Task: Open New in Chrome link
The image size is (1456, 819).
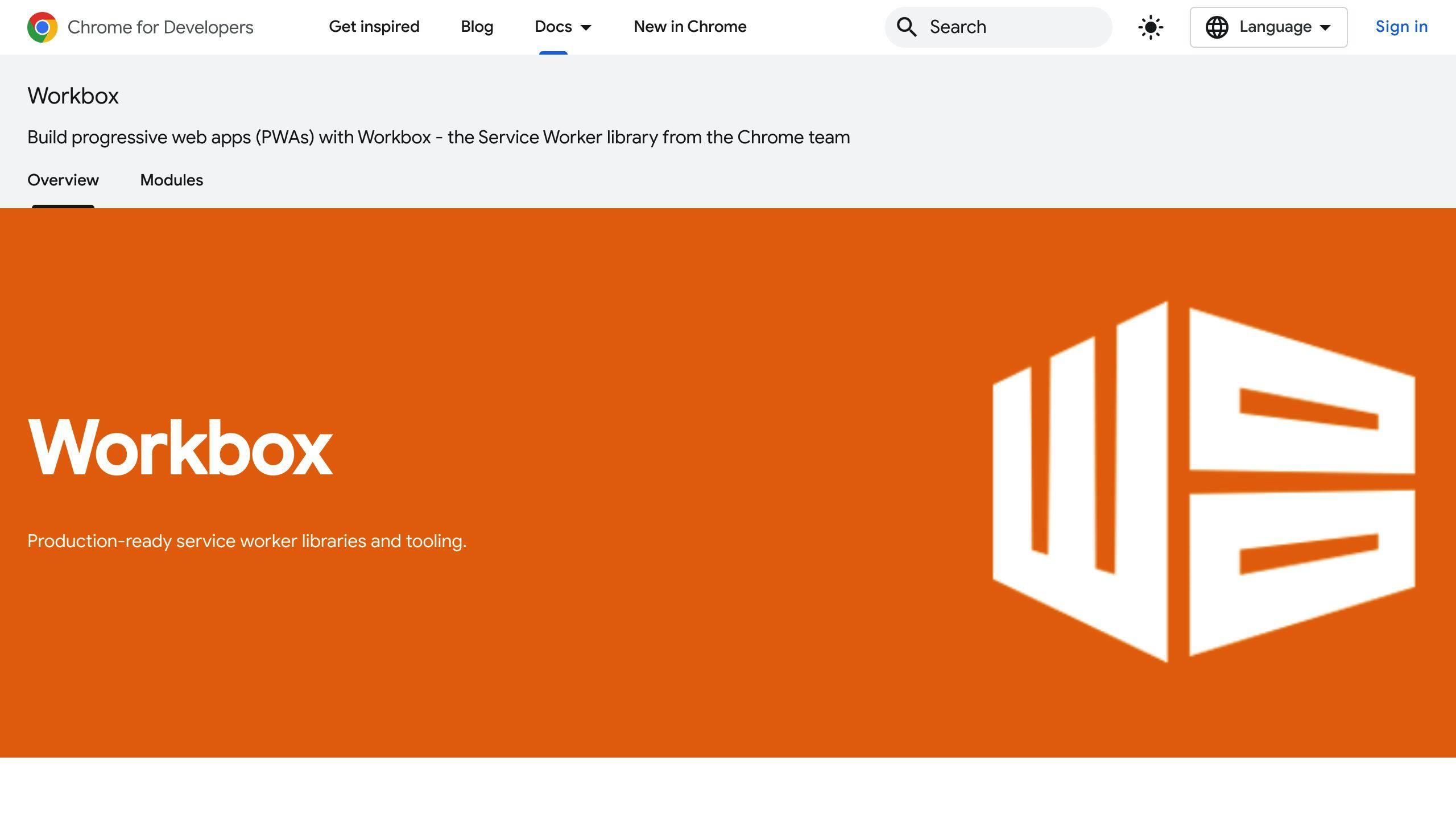Action: coord(689,27)
